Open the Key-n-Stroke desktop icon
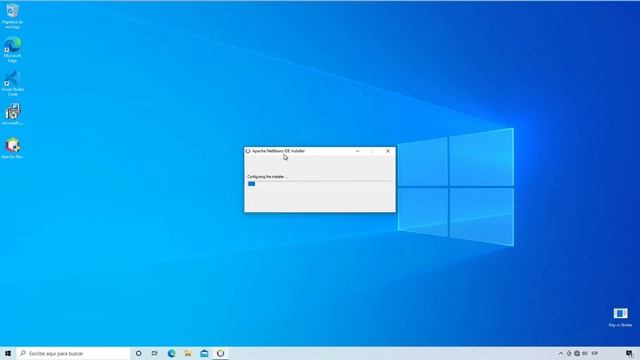This screenshot has height=360, width=640. point(620,318)
